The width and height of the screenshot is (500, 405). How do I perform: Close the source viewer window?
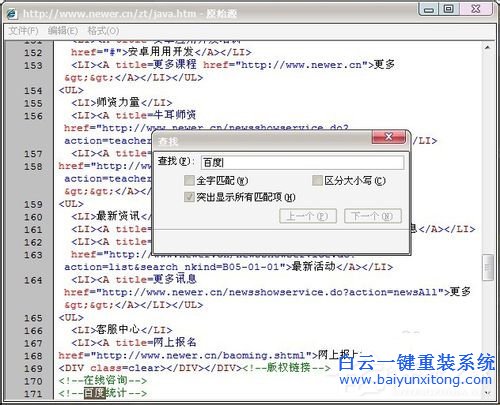click(476, 9)
